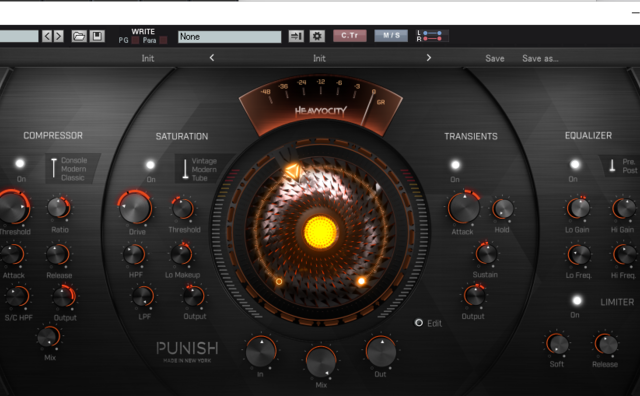Click the floppy disk save icon
This screenshot has width=640, height=396.
pyautogui.click(x=97, y=36)
